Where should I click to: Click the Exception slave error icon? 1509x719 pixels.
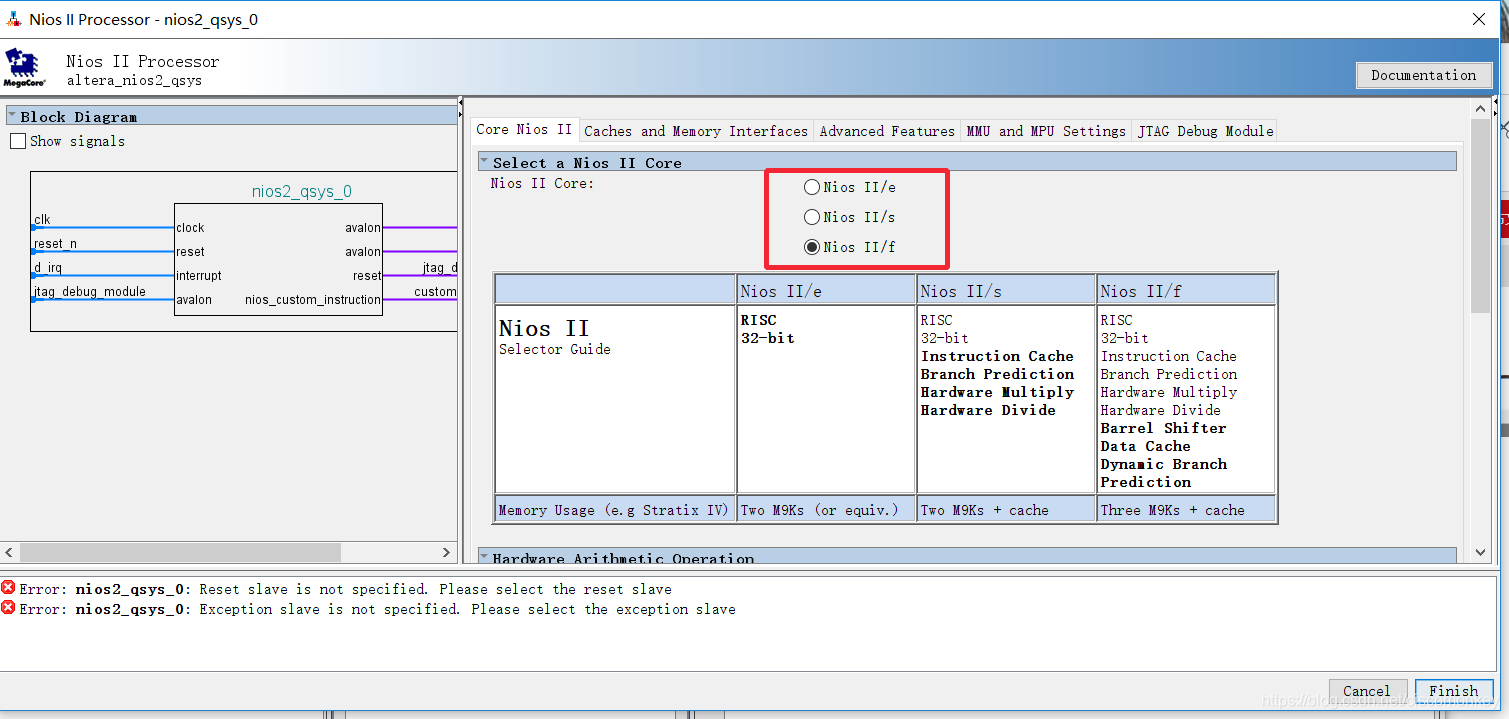(x=8, y=608)
